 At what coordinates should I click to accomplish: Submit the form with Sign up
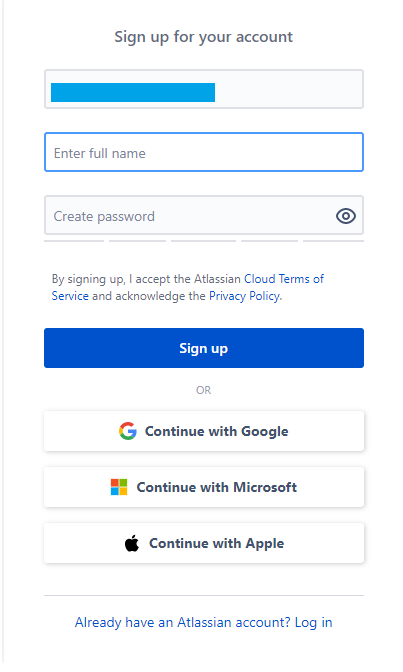coord(204,348)
